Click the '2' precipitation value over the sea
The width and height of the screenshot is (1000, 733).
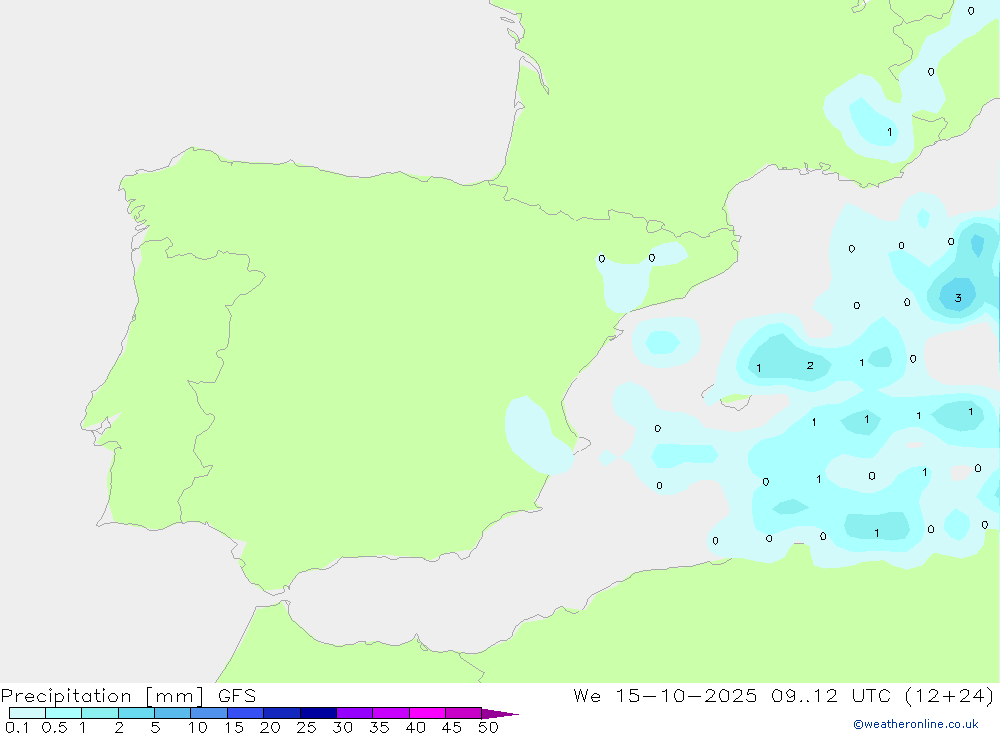810,366
